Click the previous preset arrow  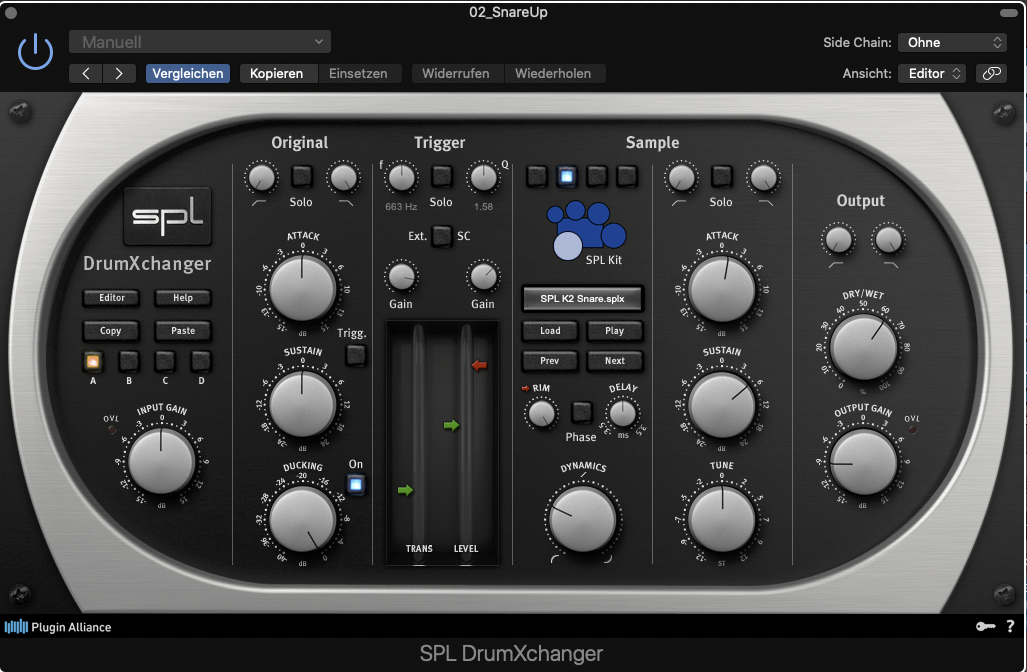(86, 73)
